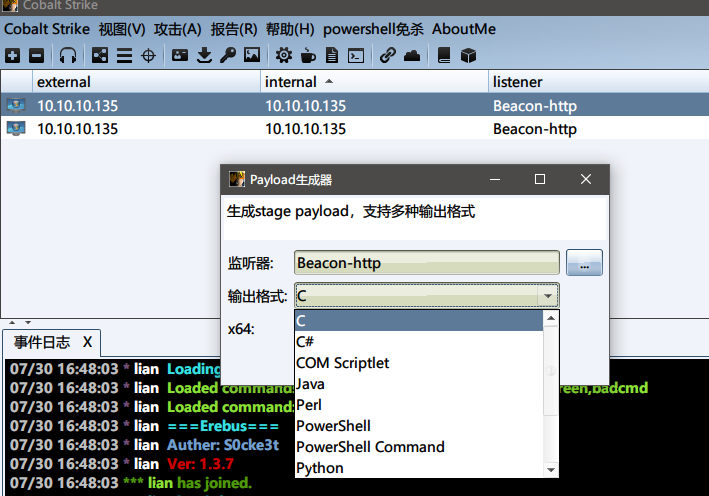Click the listener browse ... button
The width and height of the screenshot is (709, 496).
coord(584,263)
